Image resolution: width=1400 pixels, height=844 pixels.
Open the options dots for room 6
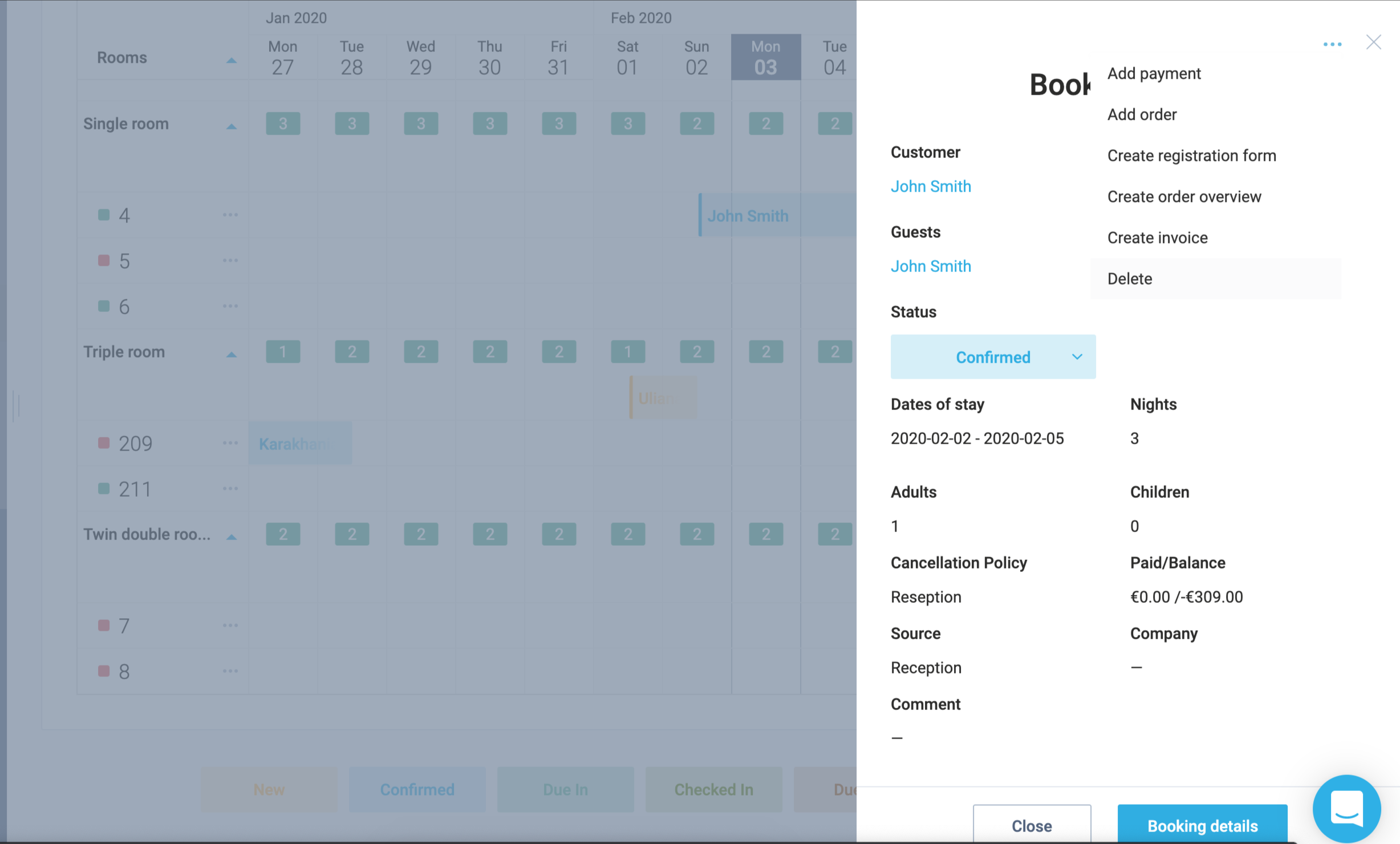(x=230, y=306)
